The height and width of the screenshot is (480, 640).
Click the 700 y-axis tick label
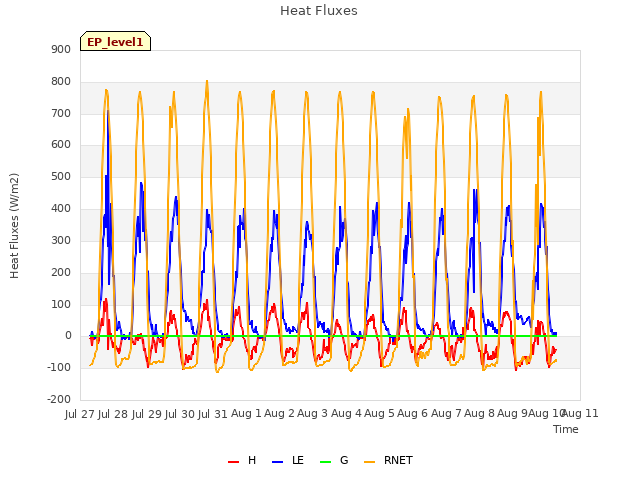(x=61, y=113)
